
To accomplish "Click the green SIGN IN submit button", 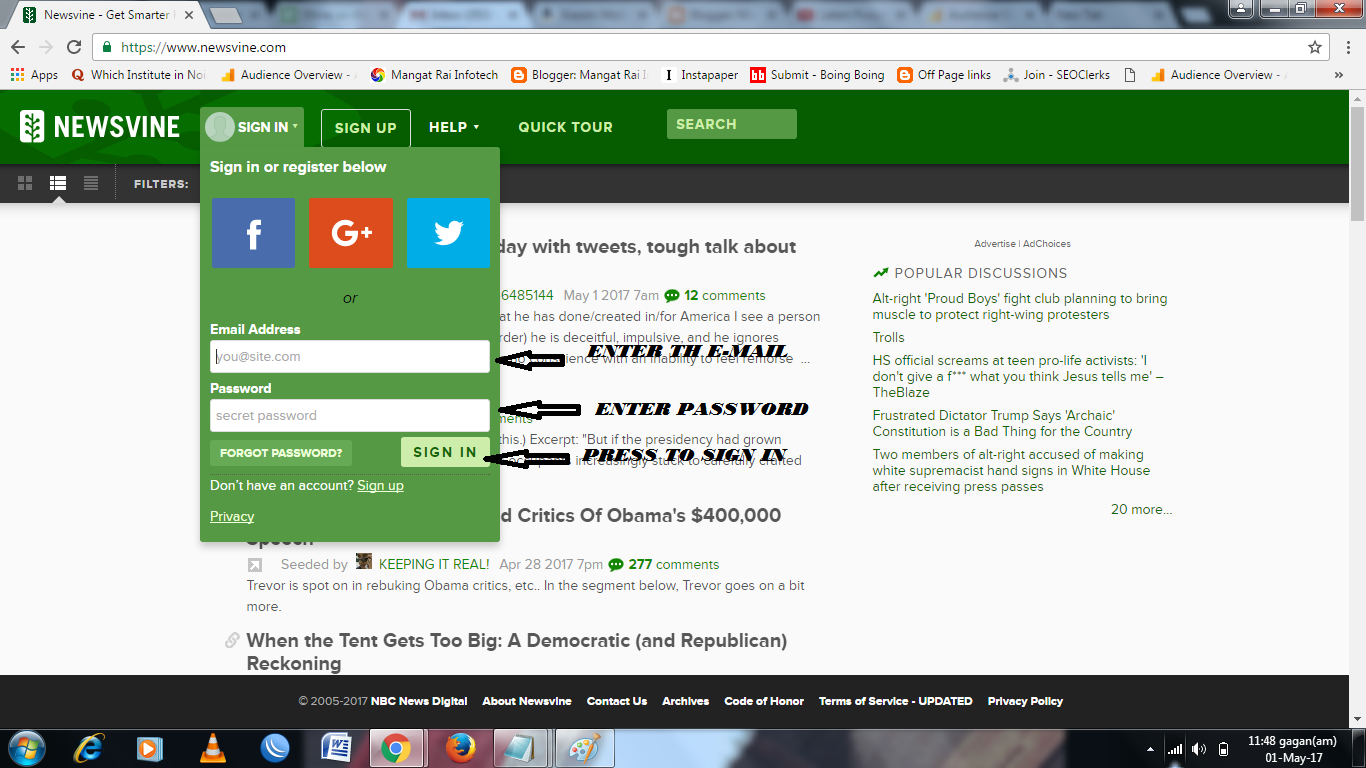I will point(445,452).
